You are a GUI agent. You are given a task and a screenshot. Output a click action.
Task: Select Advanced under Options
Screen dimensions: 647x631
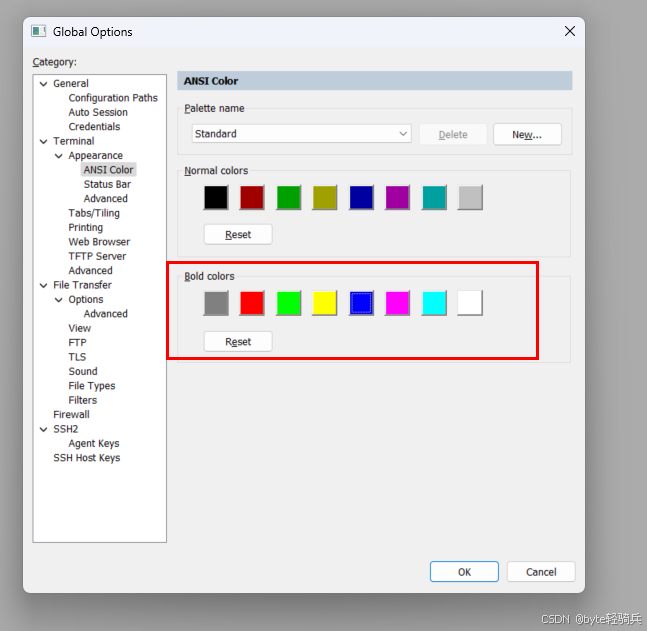pyautogui.click(x=106, y=314)
